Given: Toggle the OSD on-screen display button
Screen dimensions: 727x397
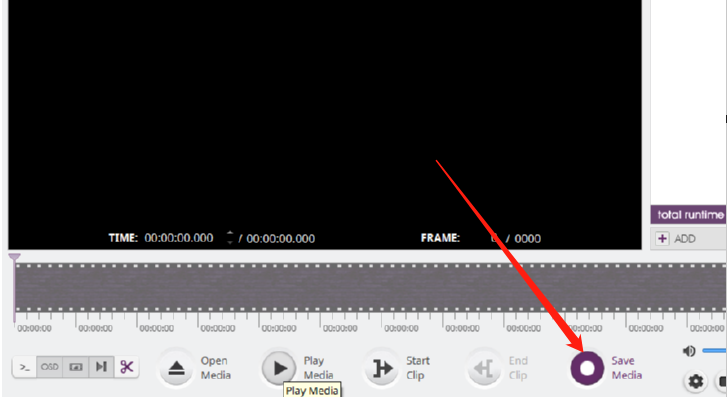Looking at the screenshot, I should click(x=49, y=367).
